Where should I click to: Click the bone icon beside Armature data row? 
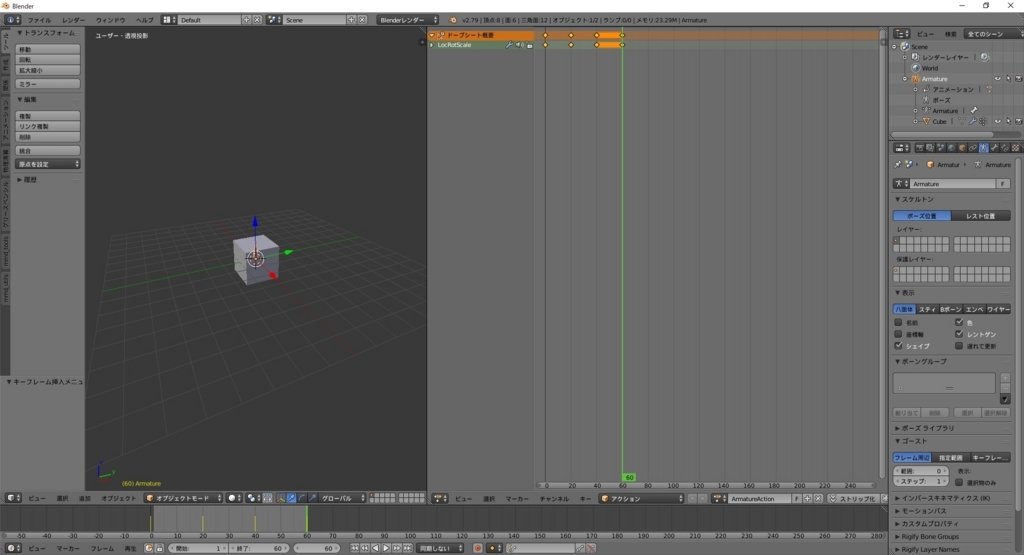click(974, 110)
